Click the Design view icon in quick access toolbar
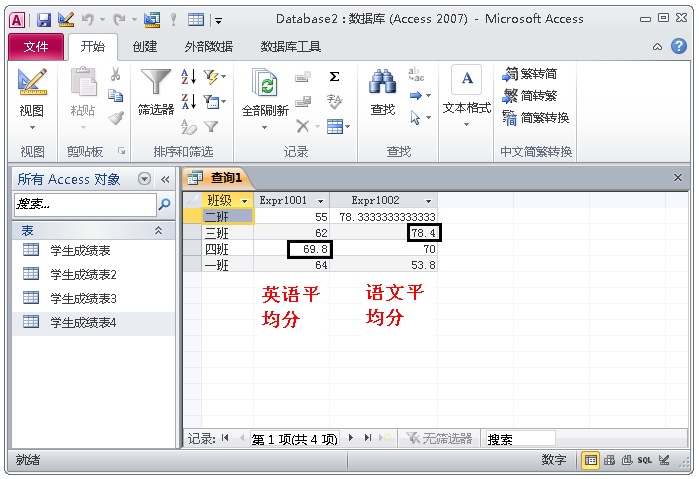The width and height of the screenshot is (699, 479). (66, 19)
